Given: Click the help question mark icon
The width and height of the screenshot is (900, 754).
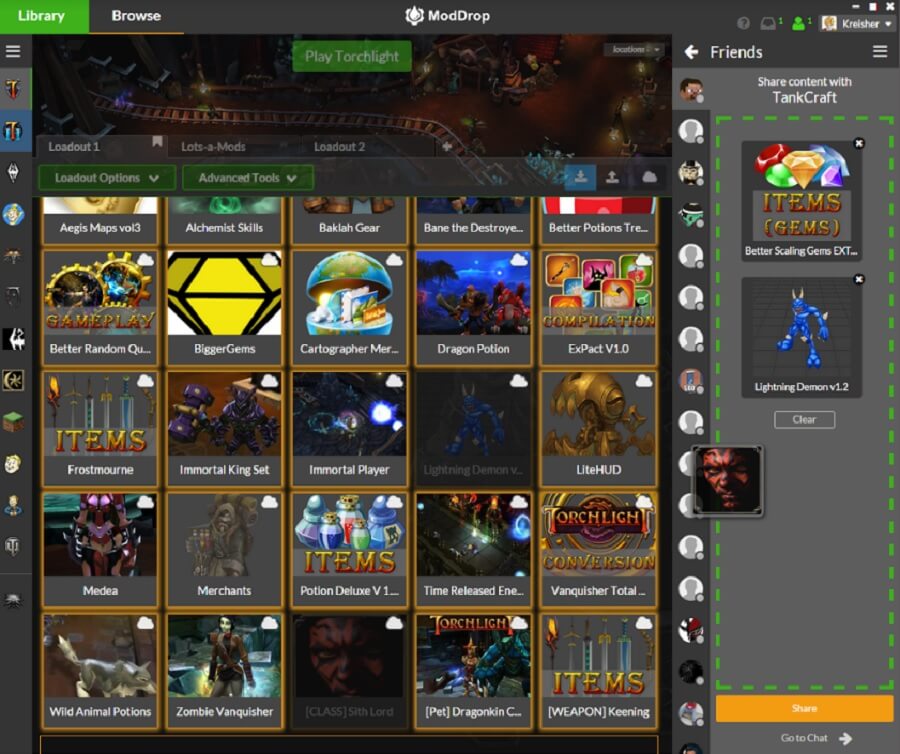Looking at the screenshot, I should 743,24.
